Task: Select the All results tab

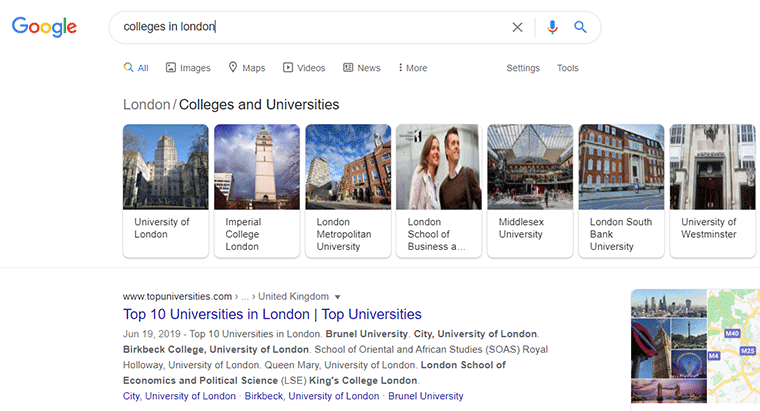Action: 136,68
